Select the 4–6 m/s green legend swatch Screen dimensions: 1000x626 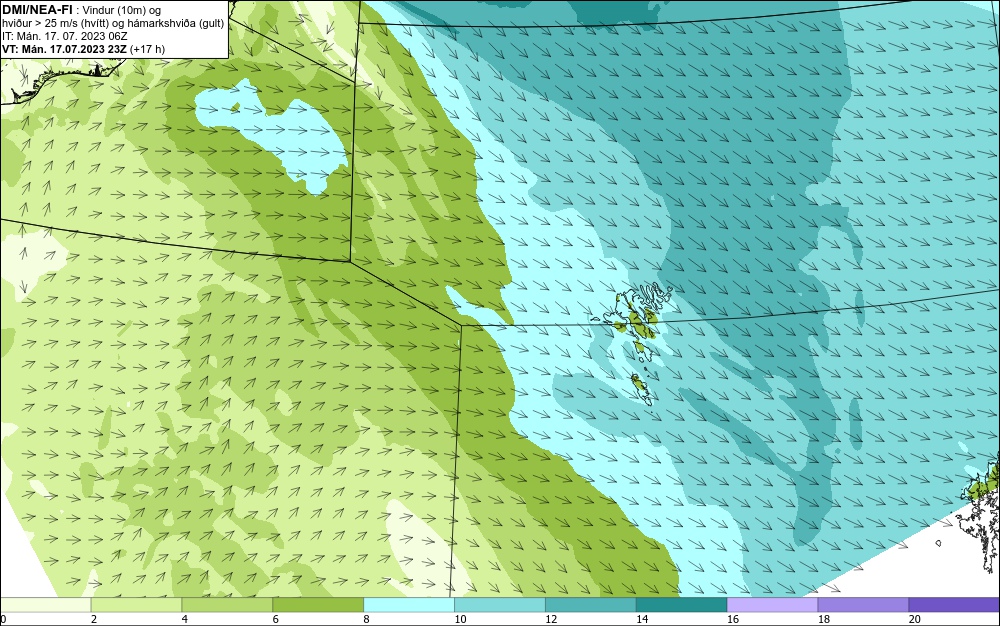[227, 604]
